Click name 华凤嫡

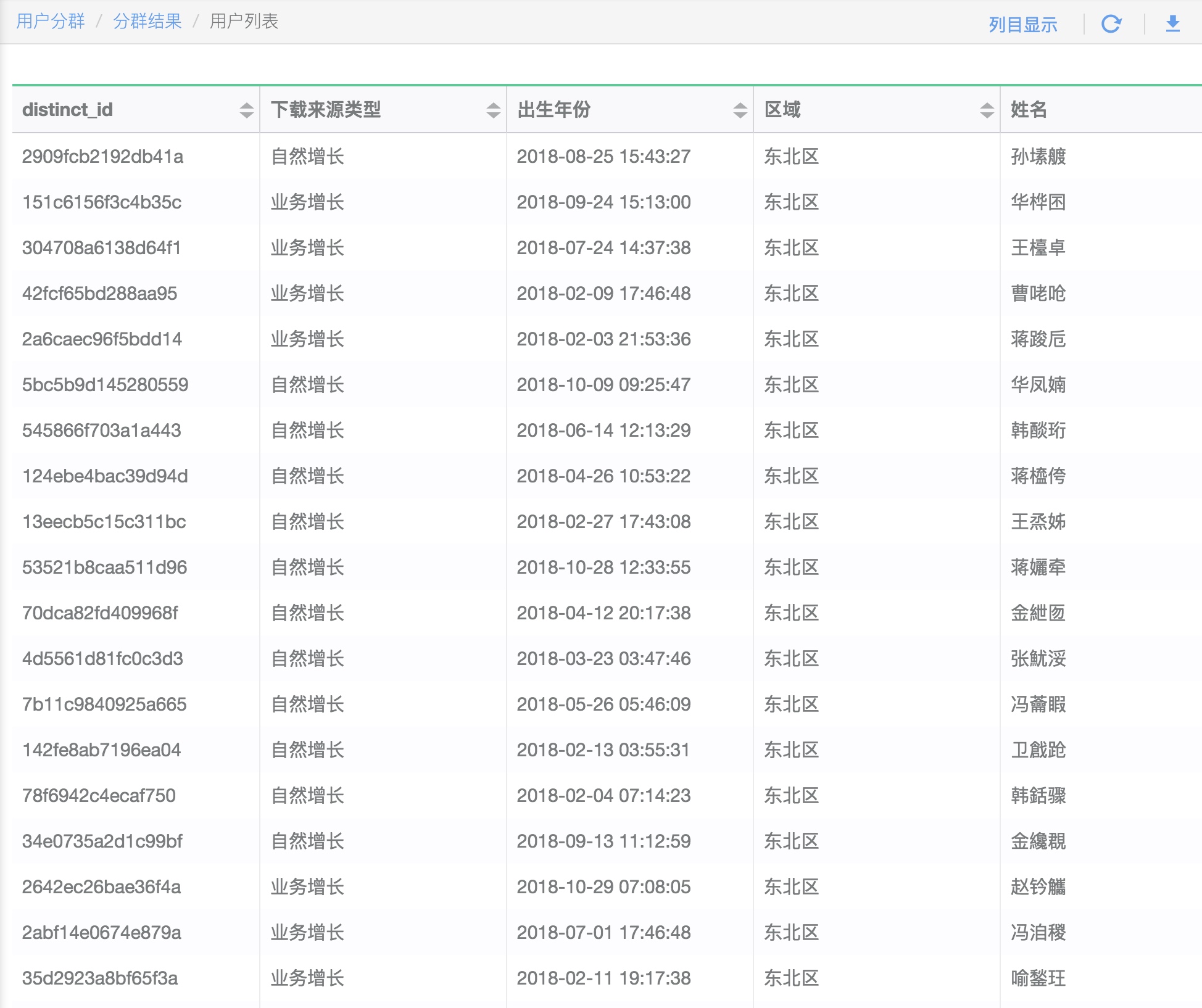[1038, 385]
